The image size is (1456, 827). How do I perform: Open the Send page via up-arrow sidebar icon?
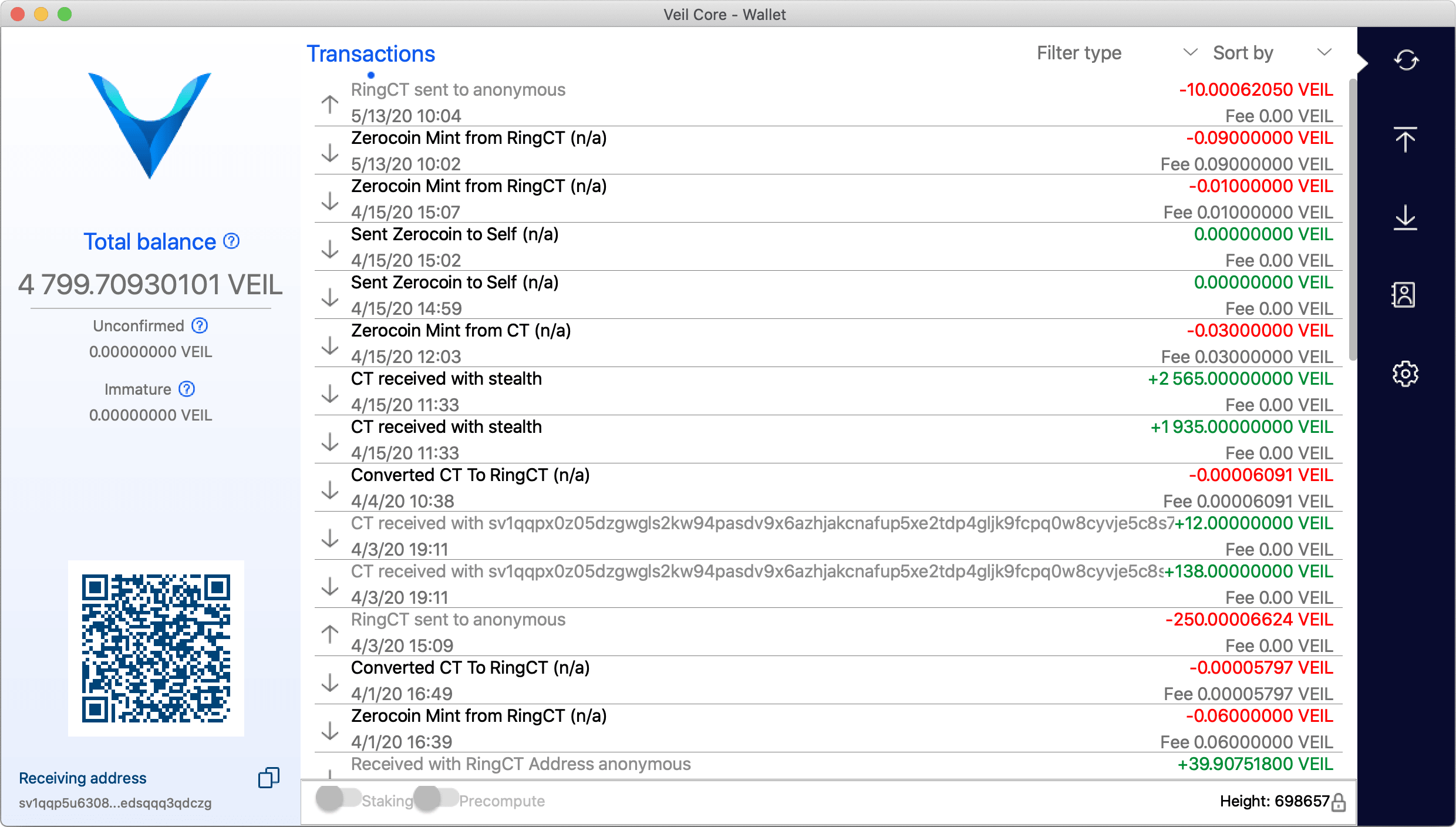[x=1406, y=139]
